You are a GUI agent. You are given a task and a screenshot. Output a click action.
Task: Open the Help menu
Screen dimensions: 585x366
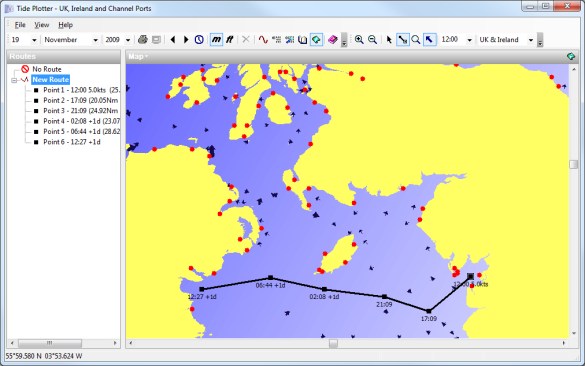[65, 25]
